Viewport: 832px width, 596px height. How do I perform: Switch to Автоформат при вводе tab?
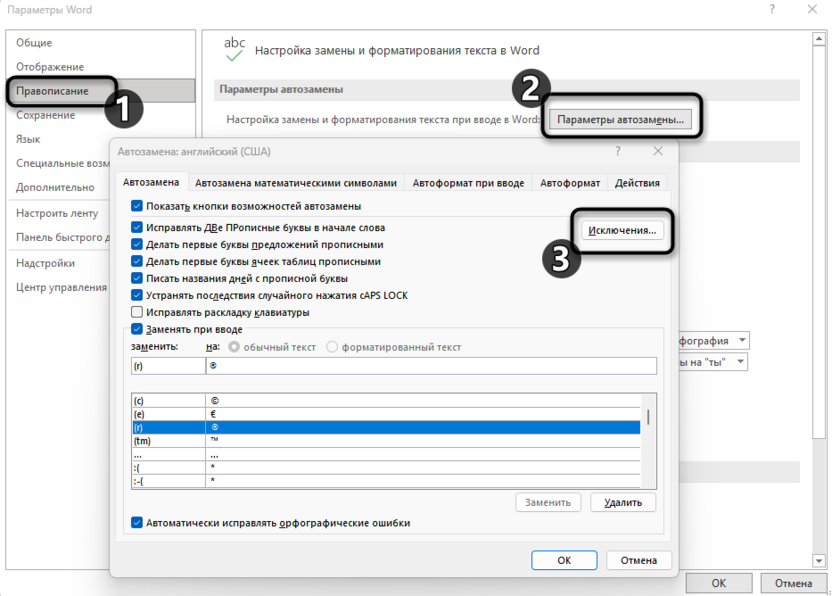point(469,183)
